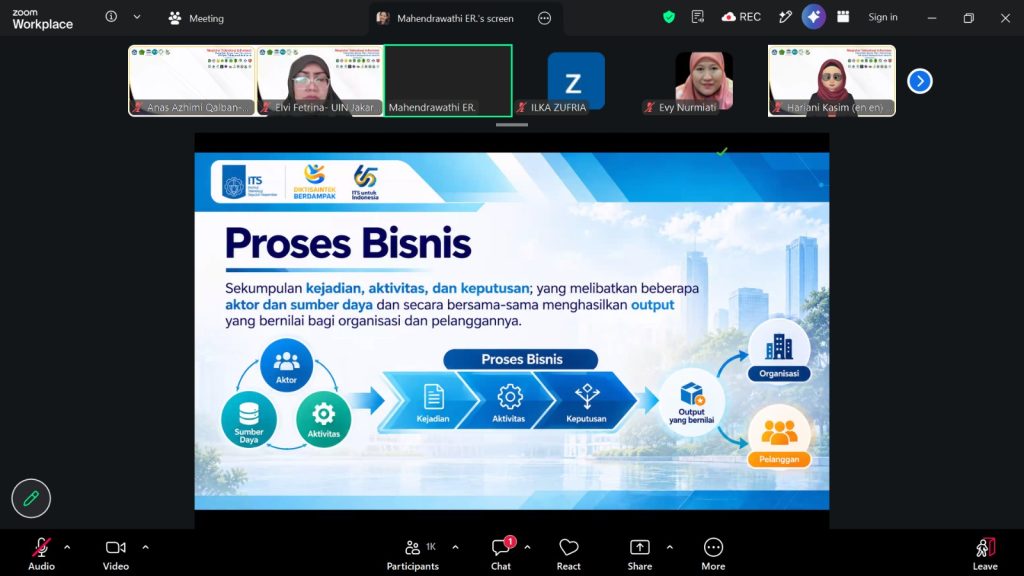Screen dimensions: 1024x576
Task: Click the green encryption shield icon
Action: coord(669,18)
